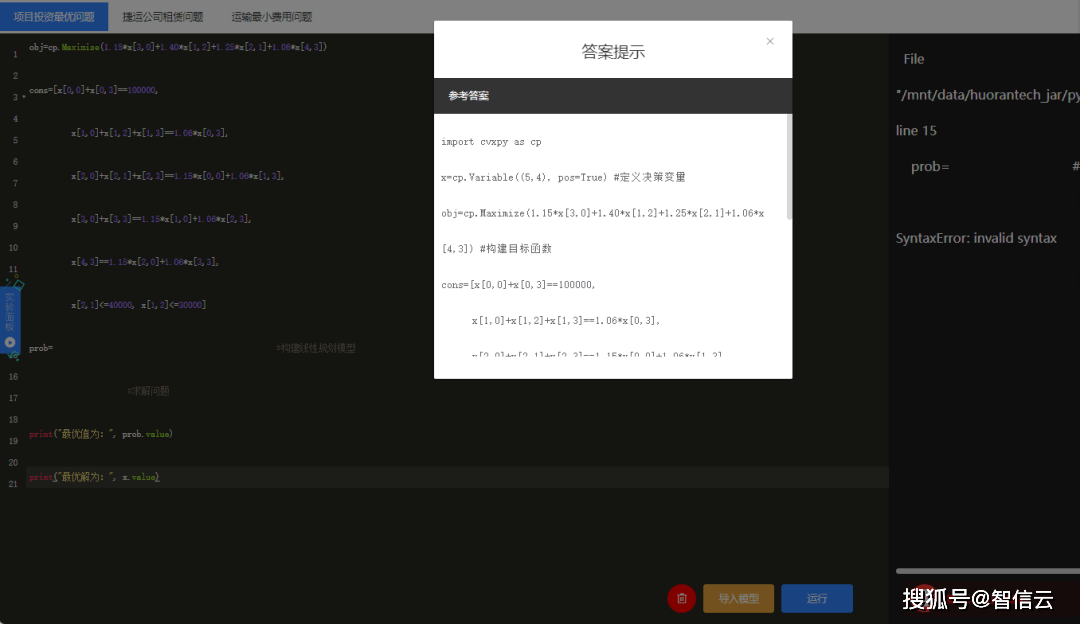The height and width of the screenshot is (624, 1080).
Task: Click 'SyntaxError: invalid syntax' in output
Action: (x=976, y=238)
